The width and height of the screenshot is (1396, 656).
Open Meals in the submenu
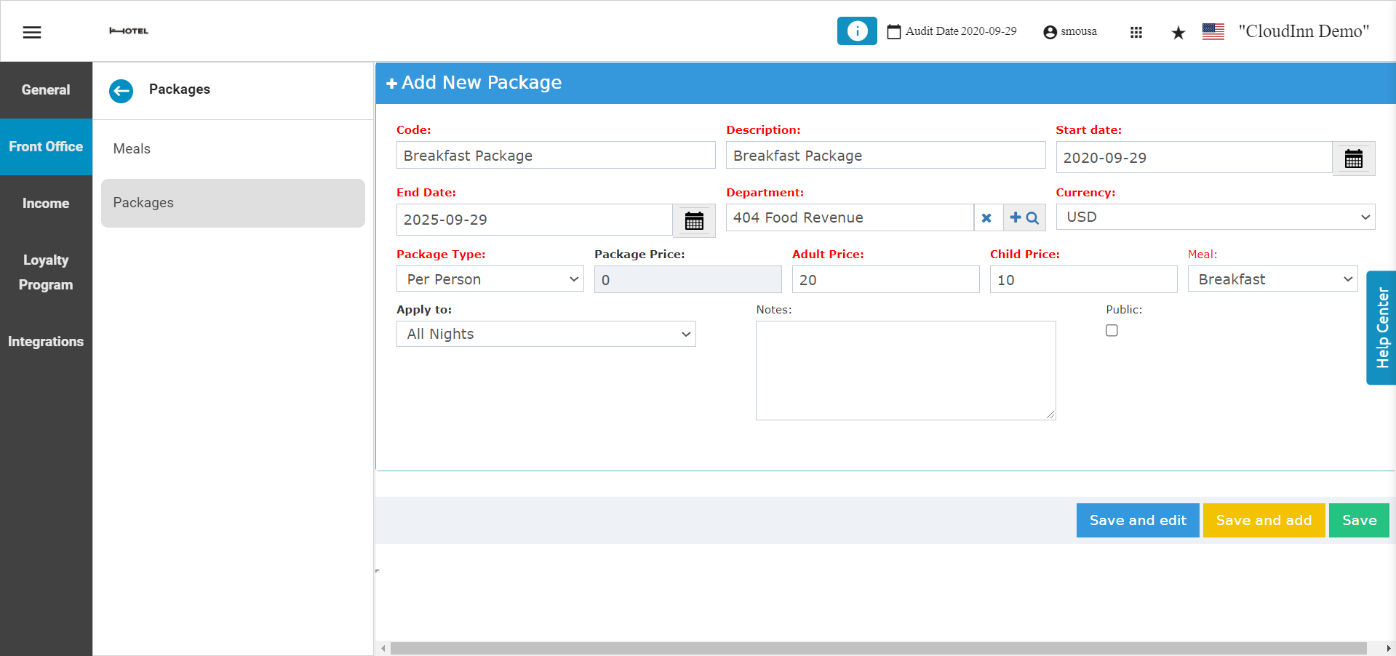point(233,149)
